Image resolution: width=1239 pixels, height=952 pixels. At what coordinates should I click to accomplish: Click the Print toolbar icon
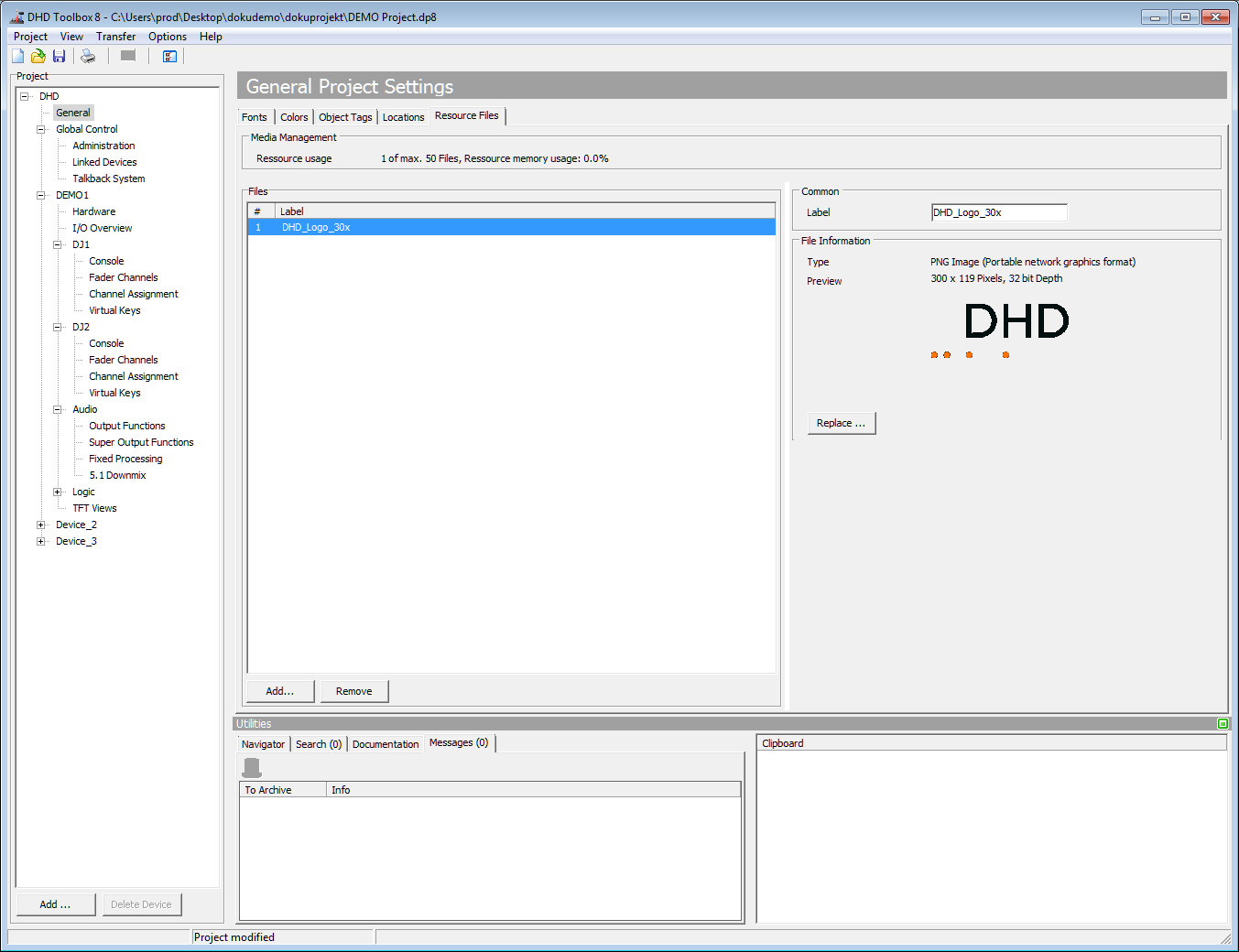click(88, 56)
